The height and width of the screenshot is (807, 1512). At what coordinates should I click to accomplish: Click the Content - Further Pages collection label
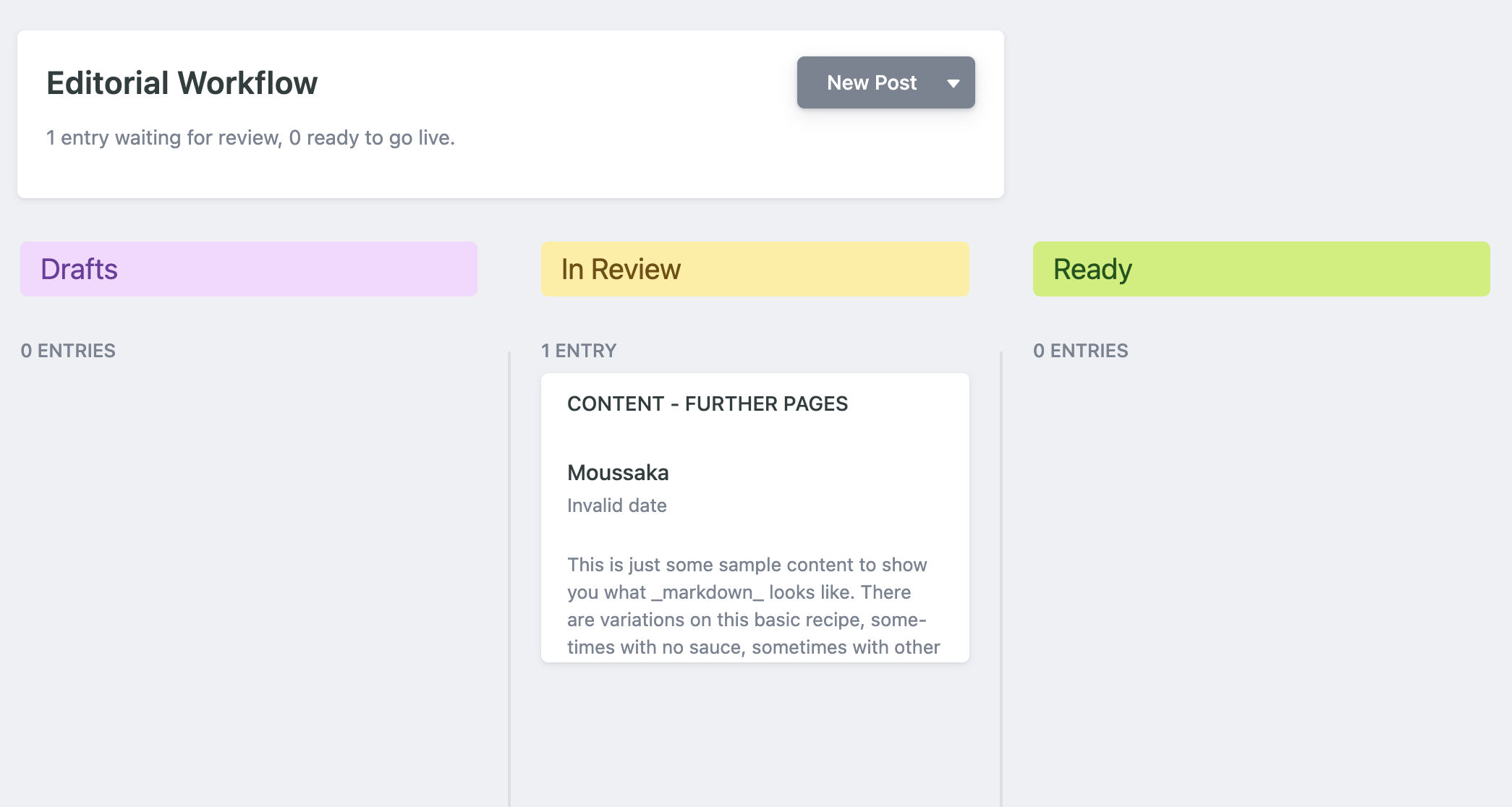tap(708, 403)
